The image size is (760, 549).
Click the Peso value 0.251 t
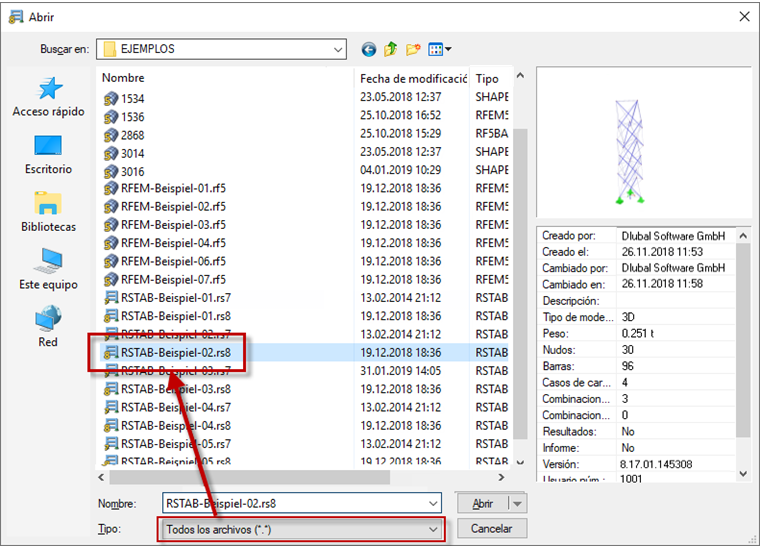pyautogui.click(x=637, y=333)
